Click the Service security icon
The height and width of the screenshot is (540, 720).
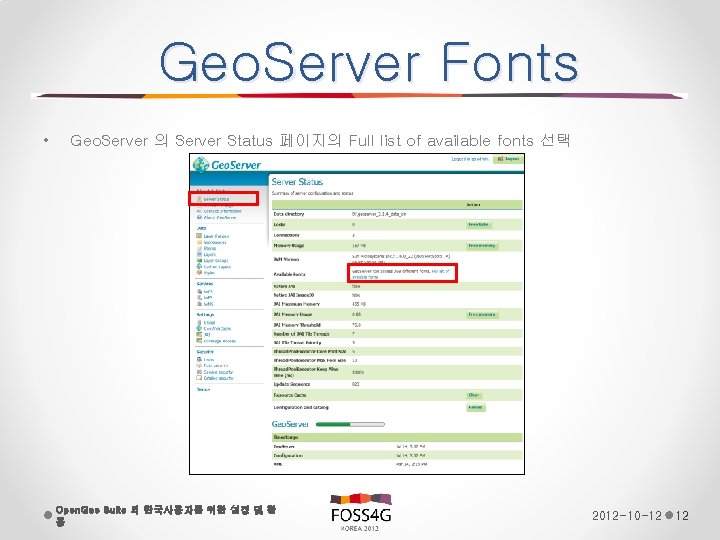(x=199, y=372)
